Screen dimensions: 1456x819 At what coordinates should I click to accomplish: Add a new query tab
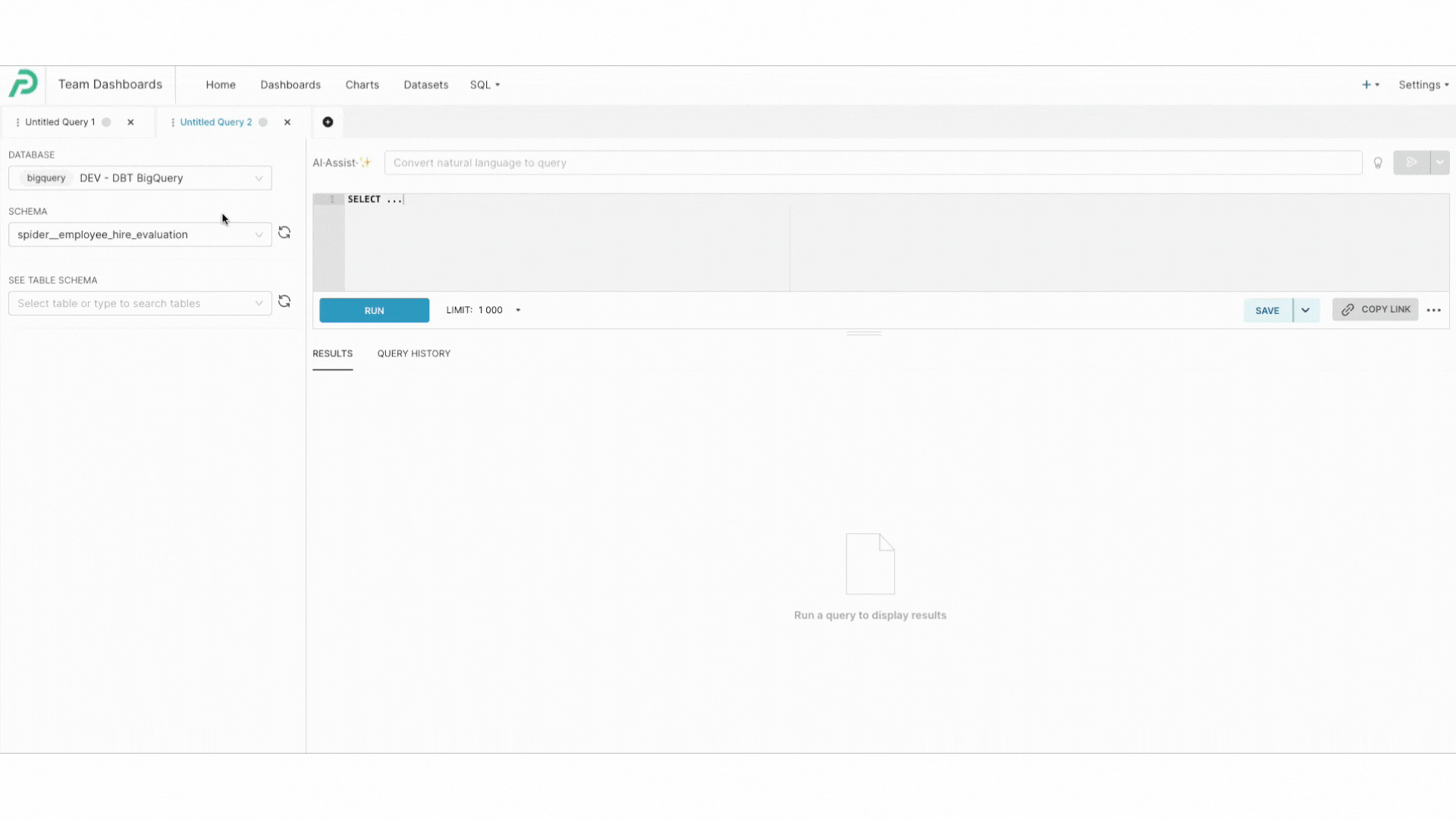tap(328, 122)
